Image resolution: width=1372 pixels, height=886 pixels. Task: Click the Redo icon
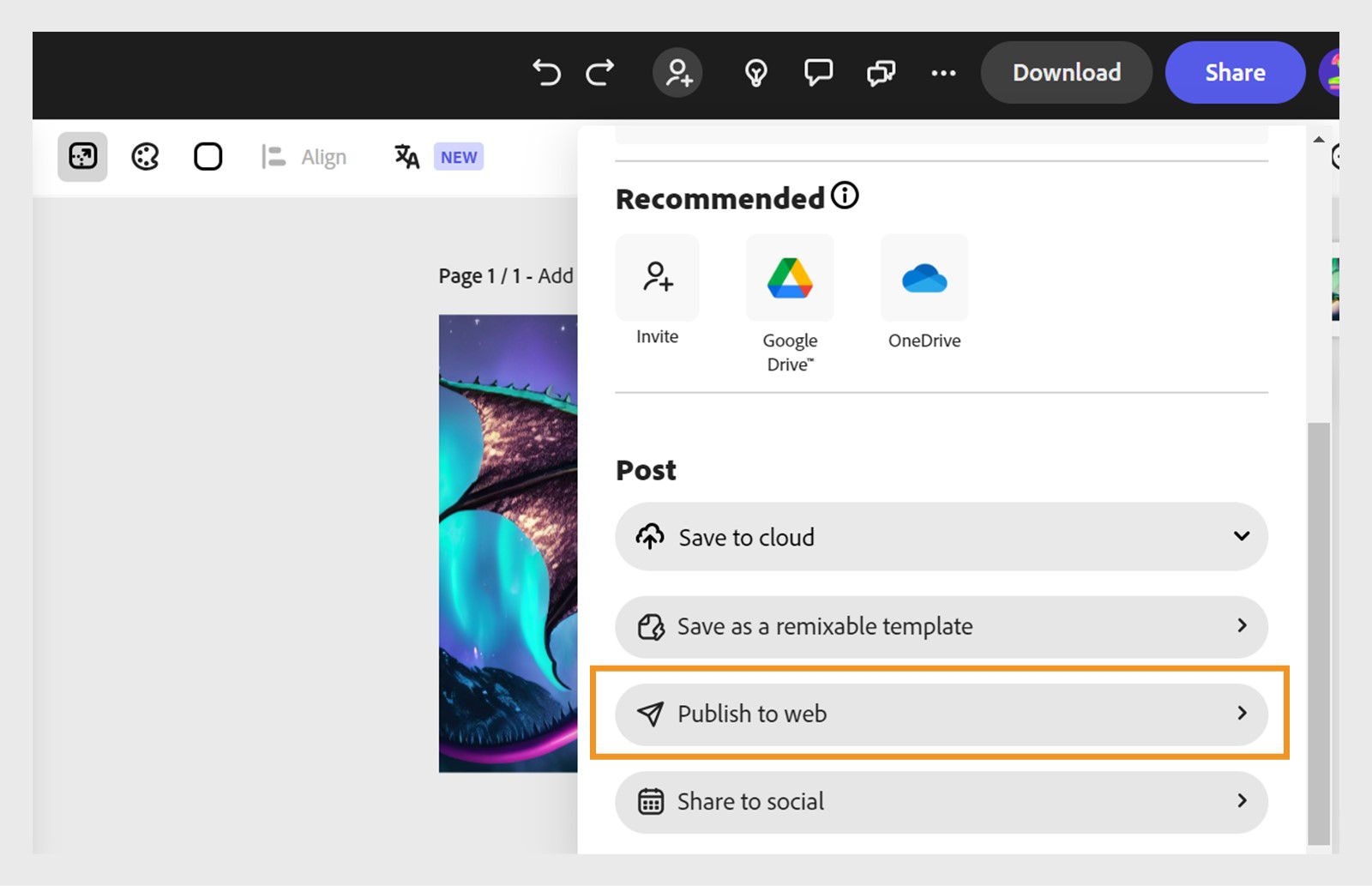[x=600, y=73]
